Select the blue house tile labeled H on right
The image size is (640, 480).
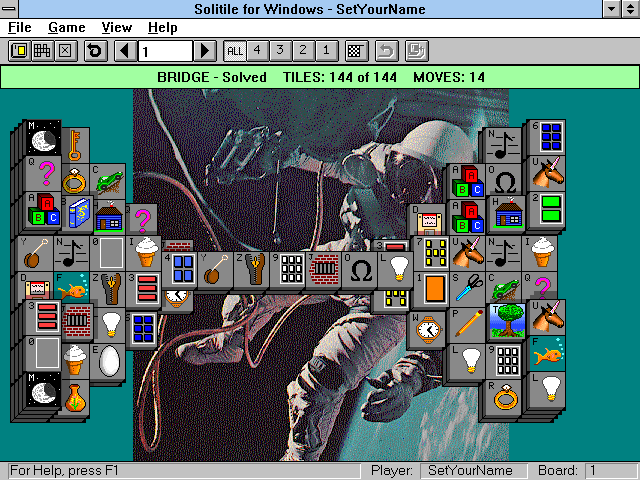coord(507,213)
